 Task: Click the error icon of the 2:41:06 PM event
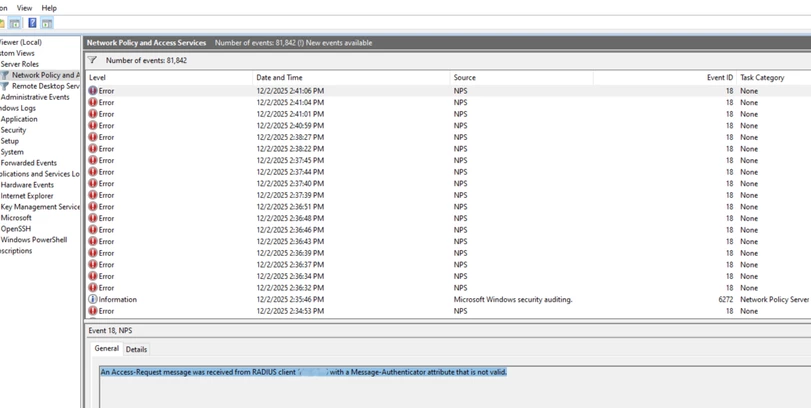93,90
